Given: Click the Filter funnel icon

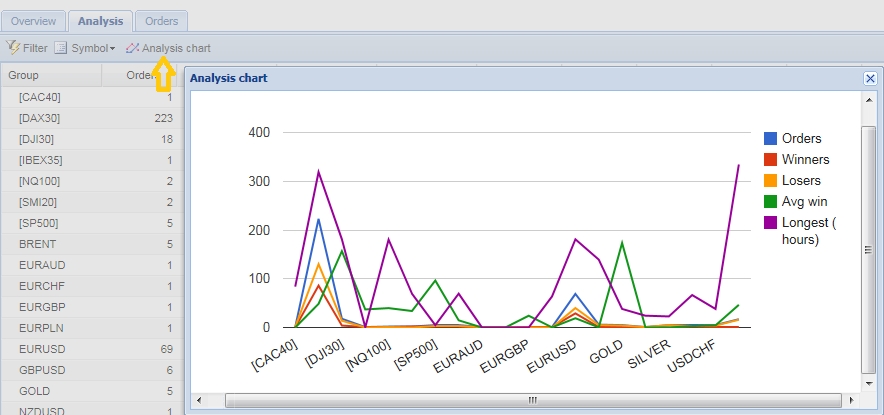Looking at the screenshot, I should pos(13,48).
